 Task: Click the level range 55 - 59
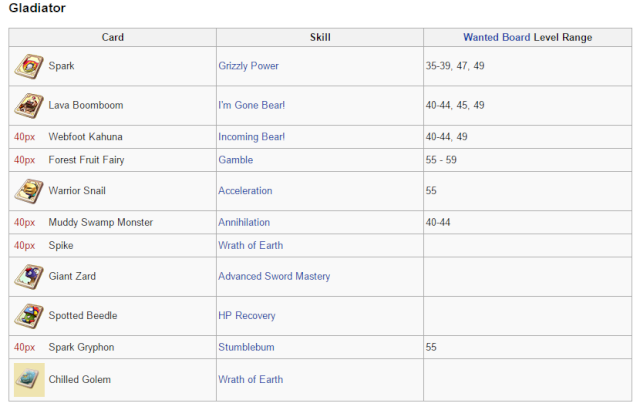click(x=441, y=160)
